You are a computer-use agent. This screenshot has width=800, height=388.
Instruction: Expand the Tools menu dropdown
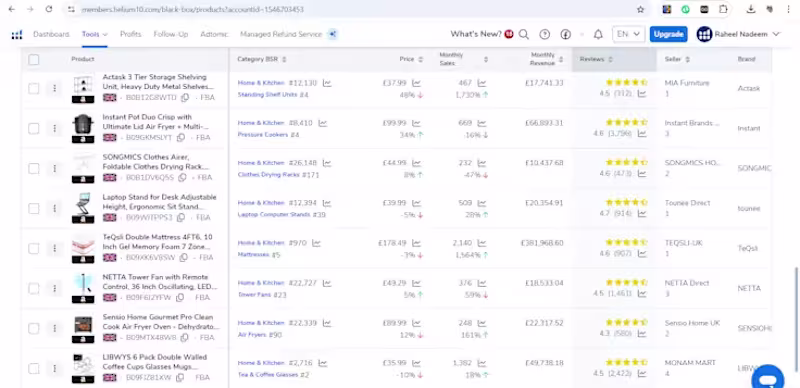click(x=94, y=34)
